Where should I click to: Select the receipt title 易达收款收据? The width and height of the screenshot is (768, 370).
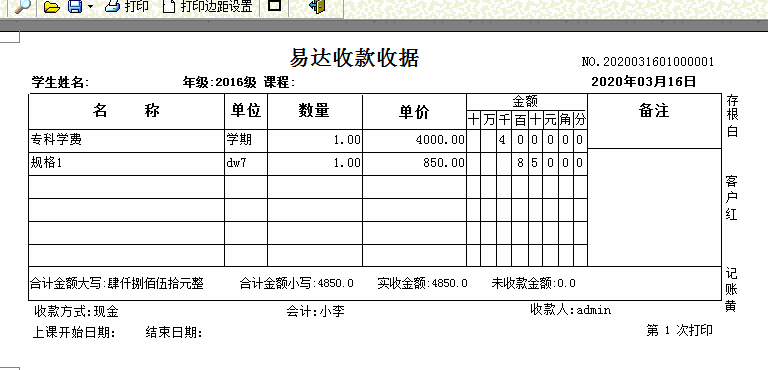pyautogui.click(x=354, y=58)
